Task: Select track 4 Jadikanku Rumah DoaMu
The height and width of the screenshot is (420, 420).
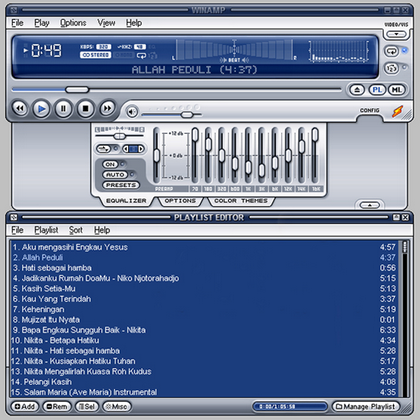Action: [204, 278]
